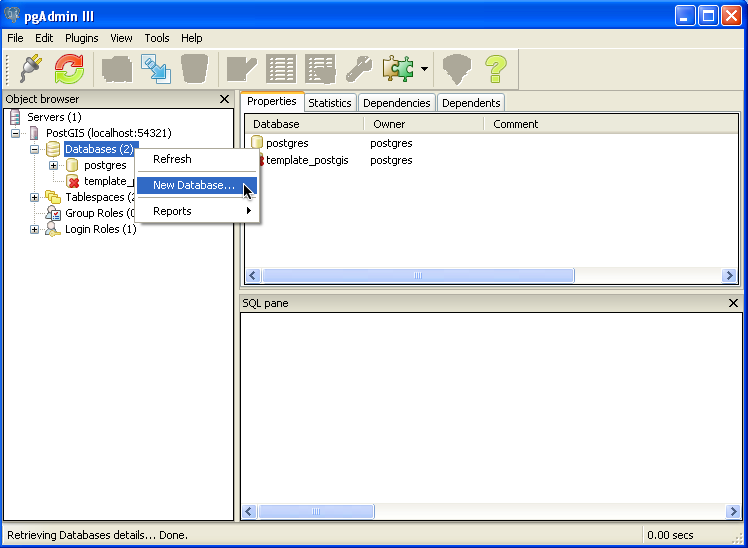Viewport: 748px width, 548px height.
Task: Click the yellow question mark Help icon
Action: click(496, 69)
